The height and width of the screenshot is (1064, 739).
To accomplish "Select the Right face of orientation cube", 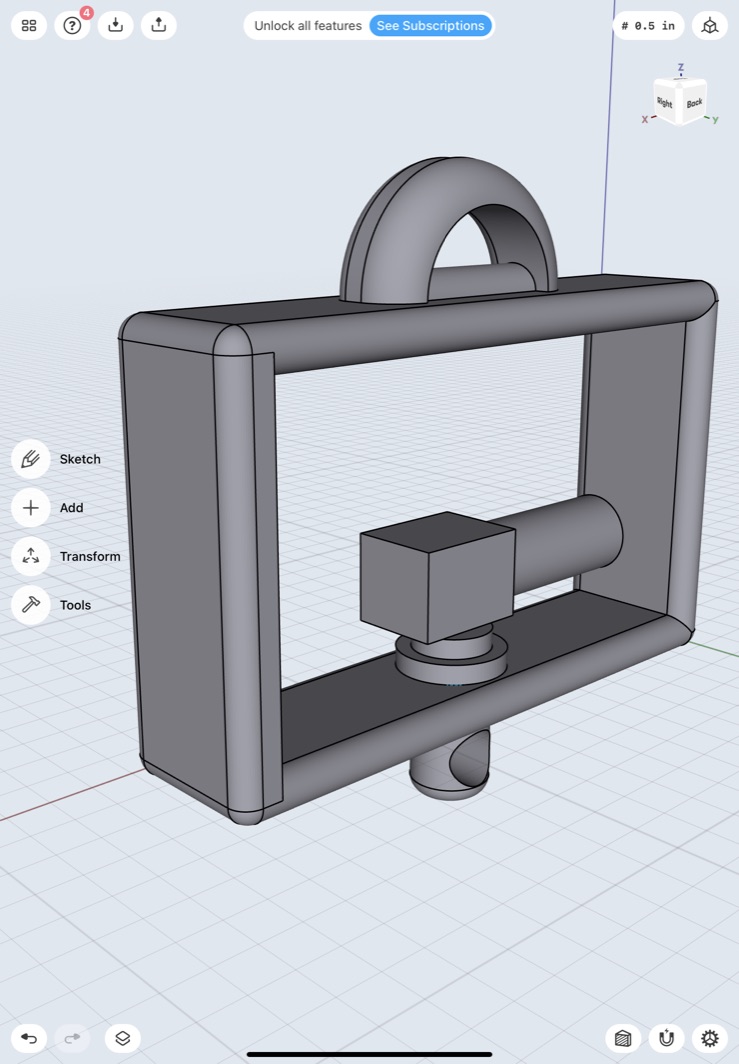I will pyautogui.click(x=665, y=102).
